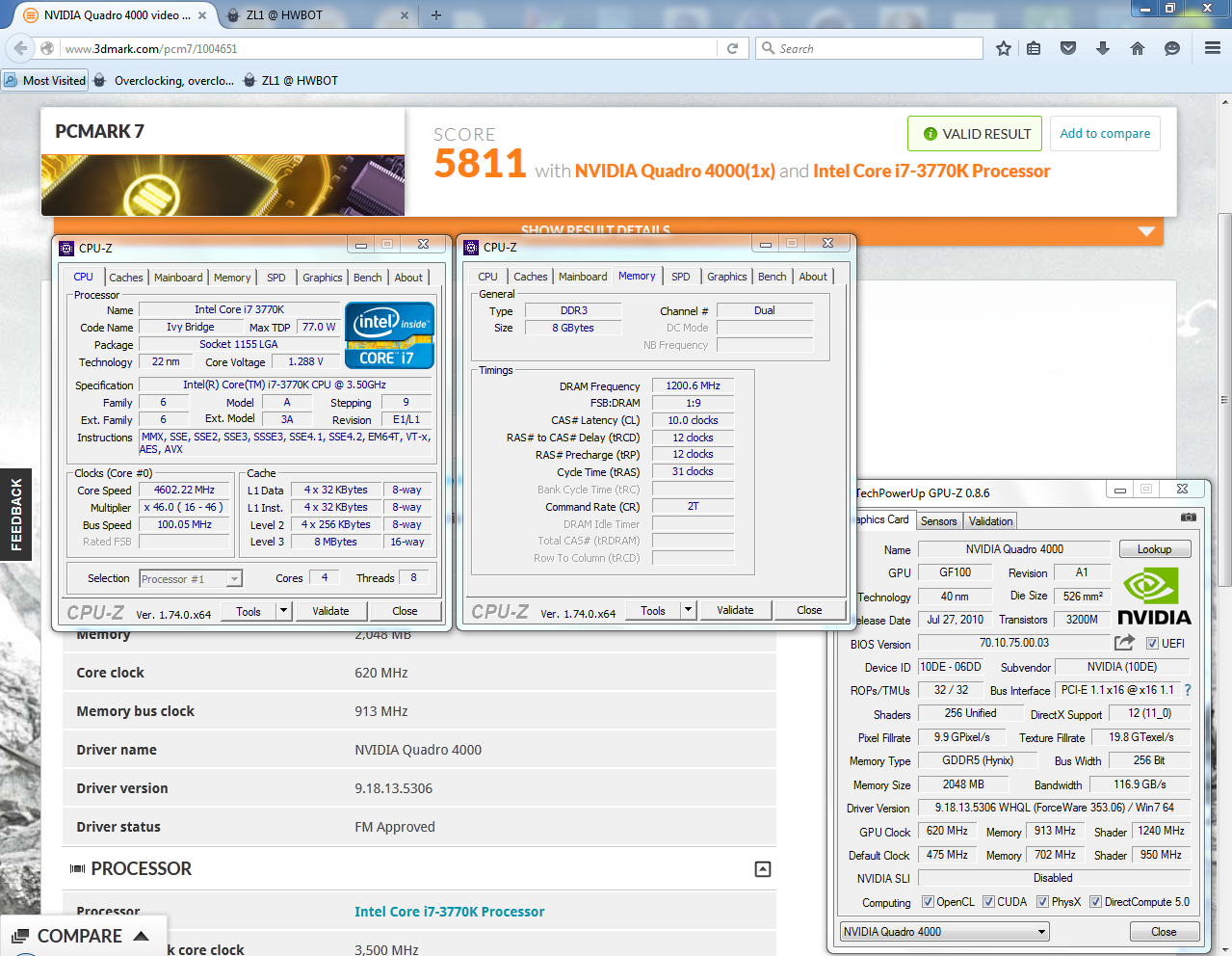Close the ZL1 @ HWBOT tab
The width and height of the screenshot is (1232, 956).
click(404, 15)
